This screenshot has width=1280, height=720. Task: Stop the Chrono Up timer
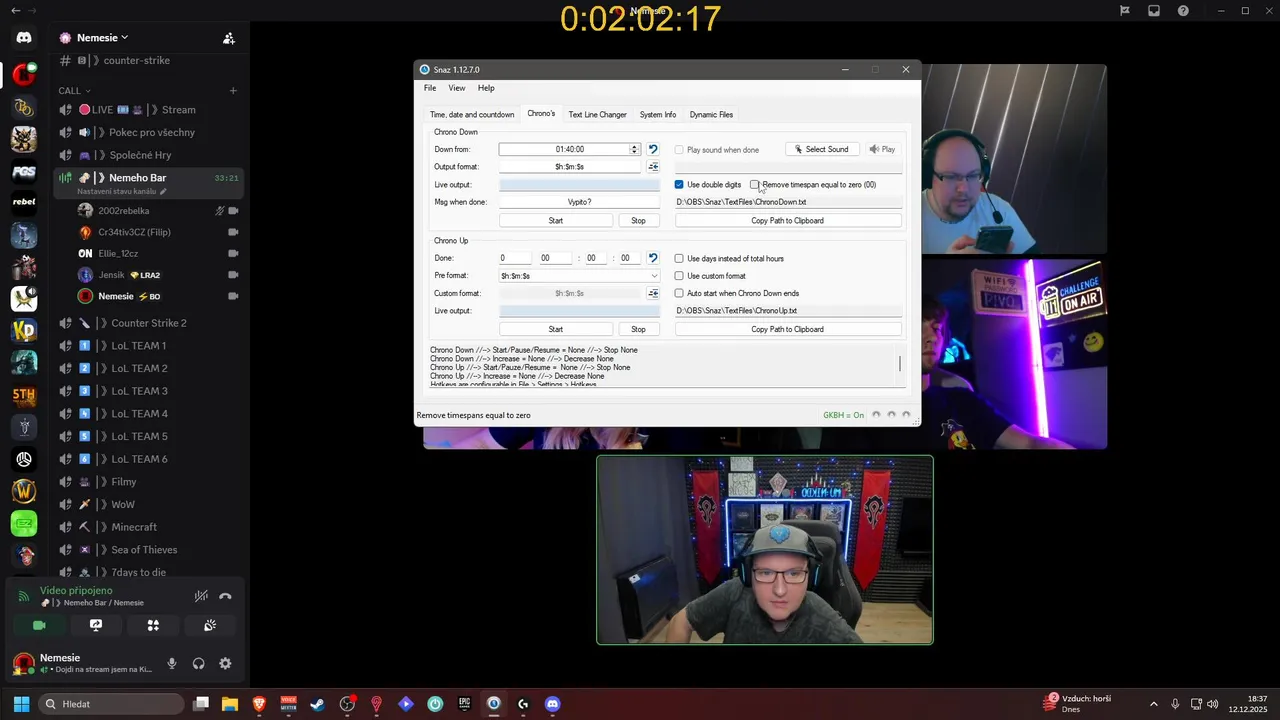point(638,329)
